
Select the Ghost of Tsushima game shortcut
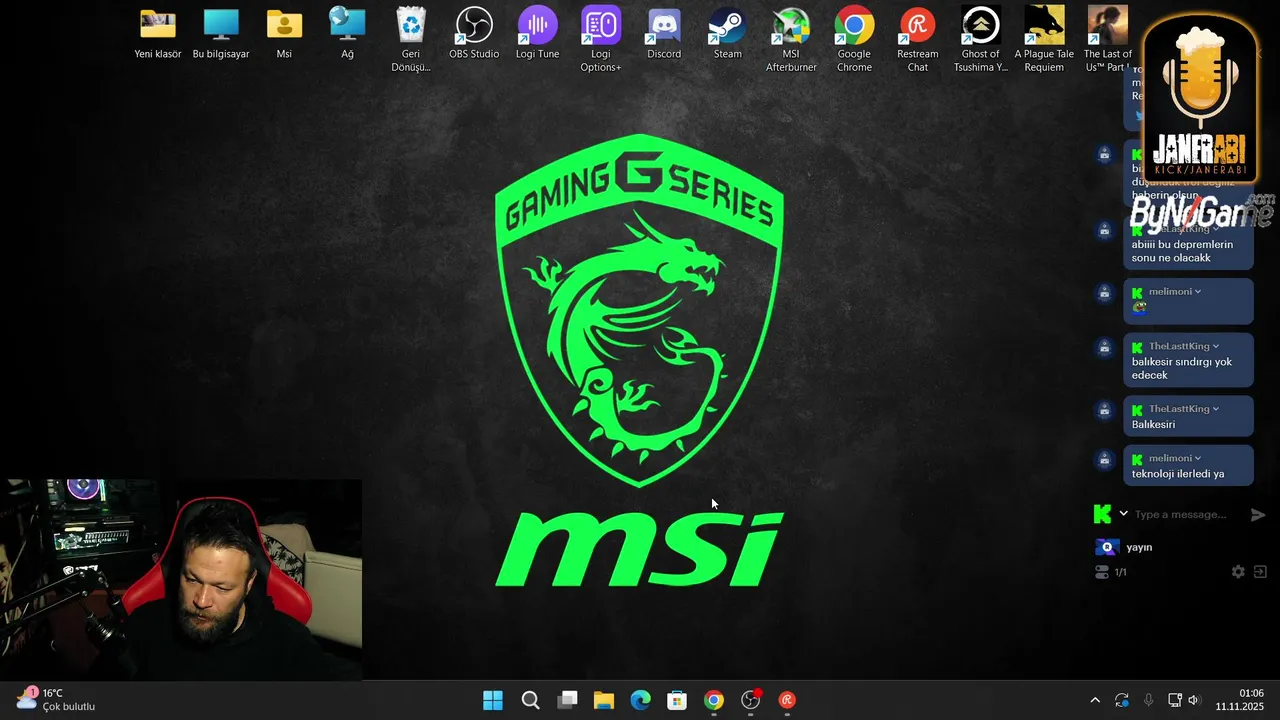(981, 40)
